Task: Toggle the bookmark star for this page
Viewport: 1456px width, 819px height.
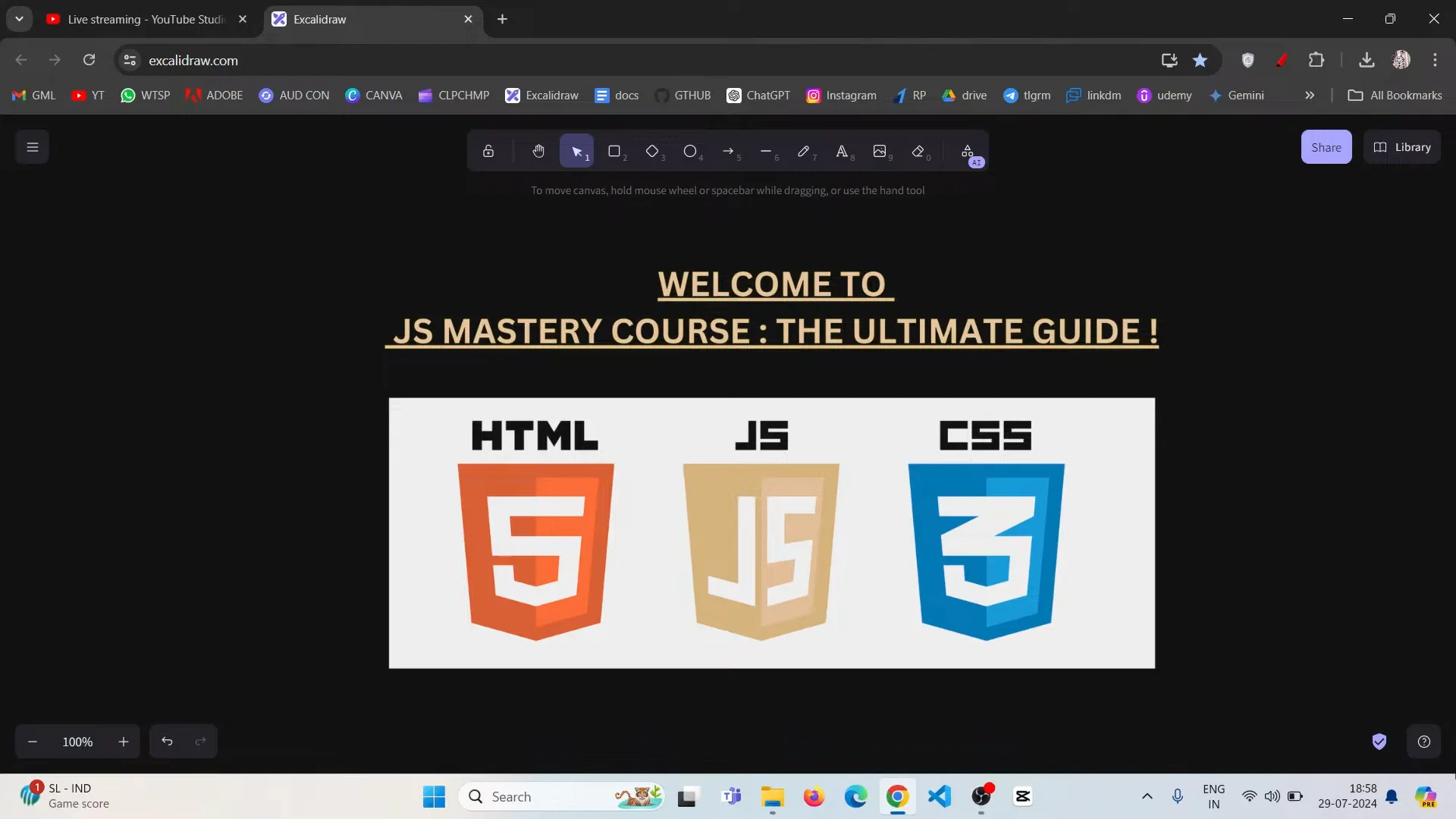Action: pos(1200,60)
